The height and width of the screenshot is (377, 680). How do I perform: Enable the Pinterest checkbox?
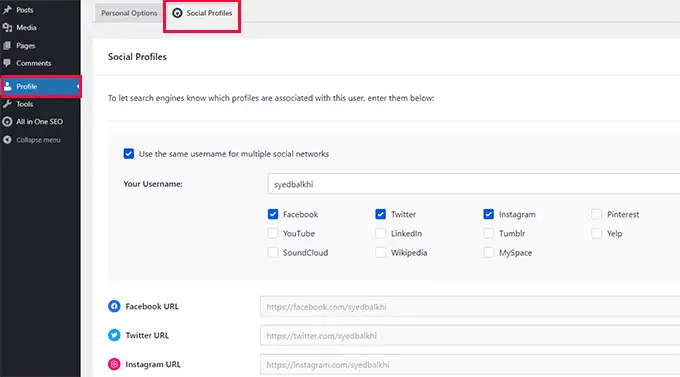(x=596, y=214)
